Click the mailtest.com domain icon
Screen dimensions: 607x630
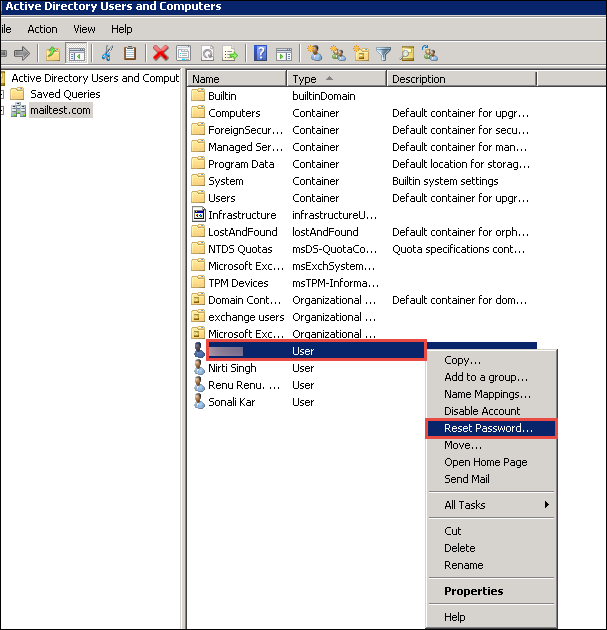point(18,110)
